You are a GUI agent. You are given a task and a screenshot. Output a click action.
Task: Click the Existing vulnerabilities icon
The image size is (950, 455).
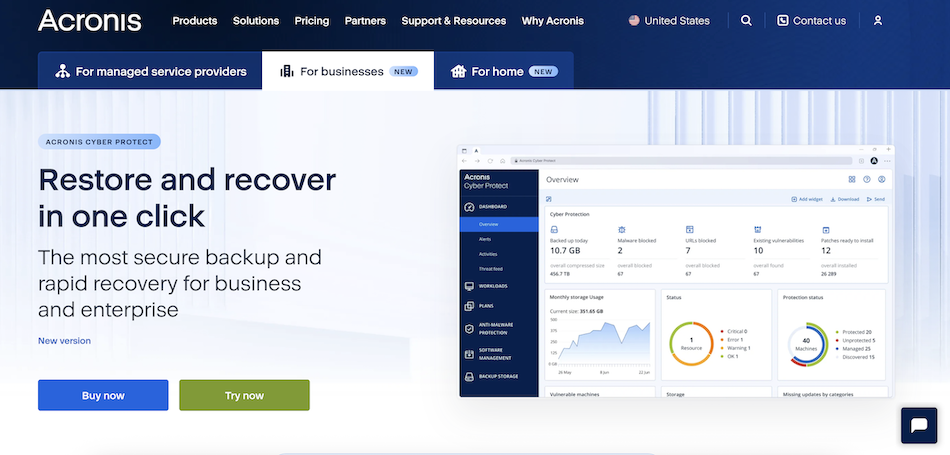757,230
